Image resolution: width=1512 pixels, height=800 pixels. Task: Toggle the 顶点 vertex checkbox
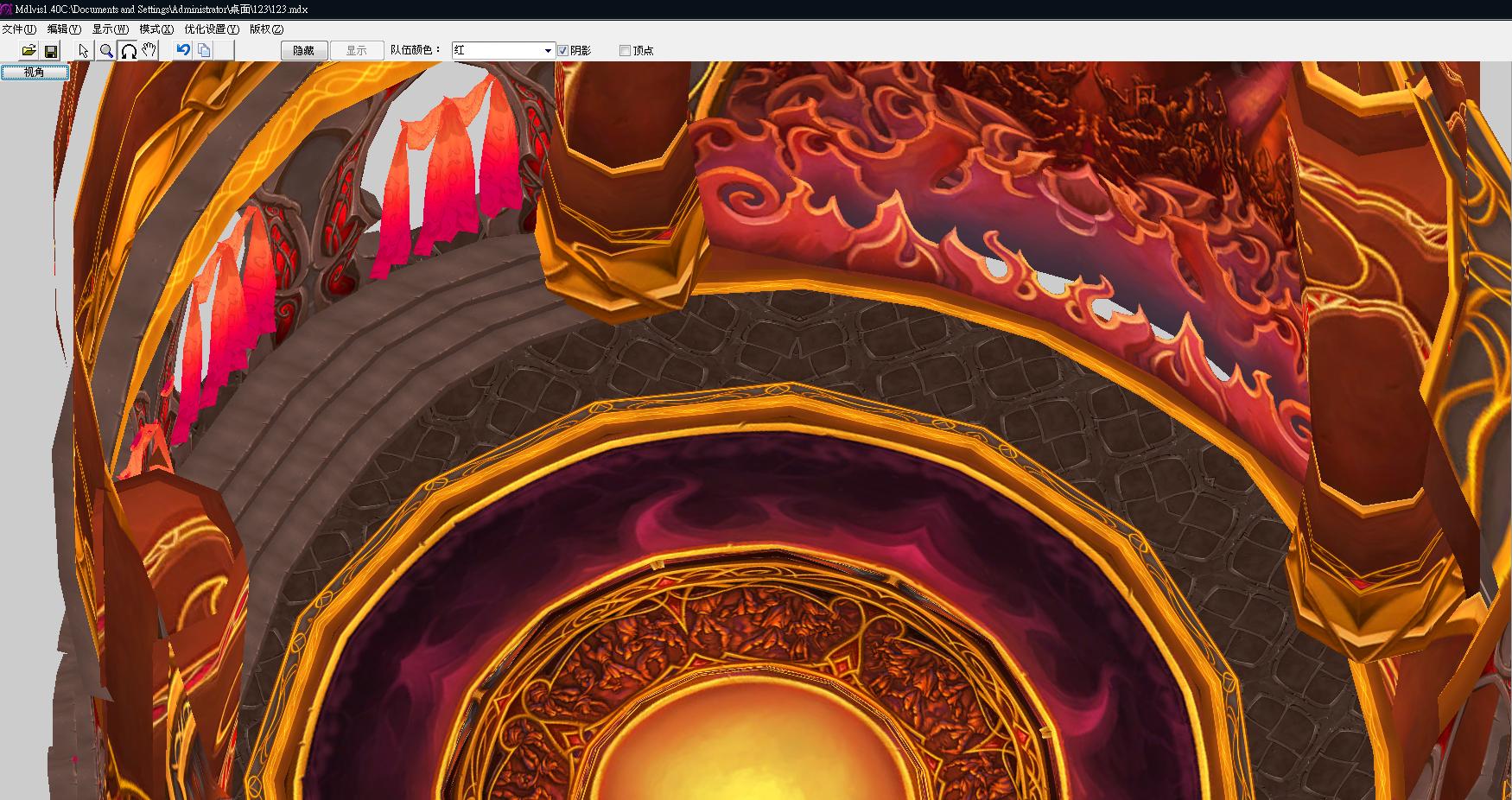[x=626, y=51]
